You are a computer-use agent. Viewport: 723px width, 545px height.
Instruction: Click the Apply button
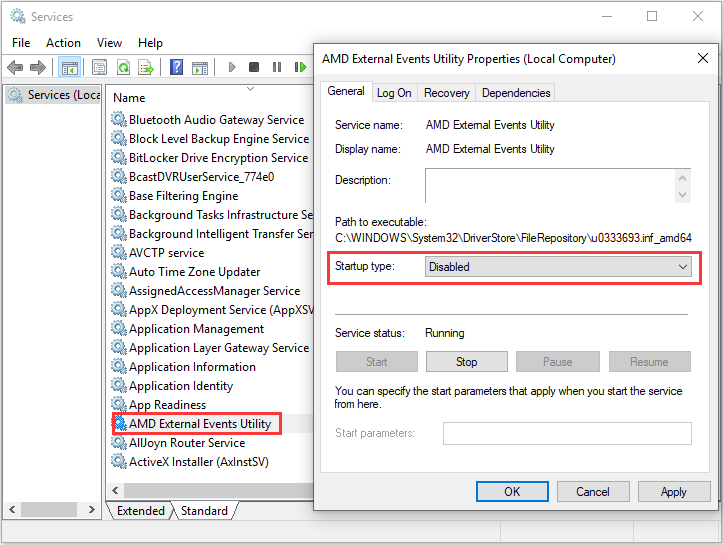tap(674, 492)
